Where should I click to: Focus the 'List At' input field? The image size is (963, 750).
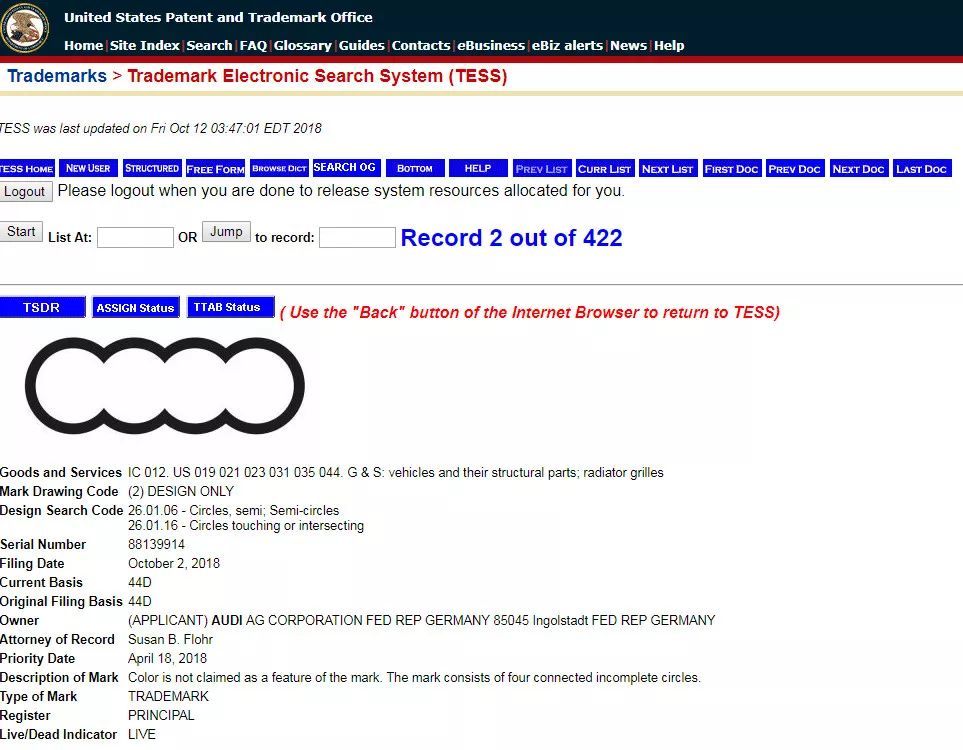(x=135, y=237)
